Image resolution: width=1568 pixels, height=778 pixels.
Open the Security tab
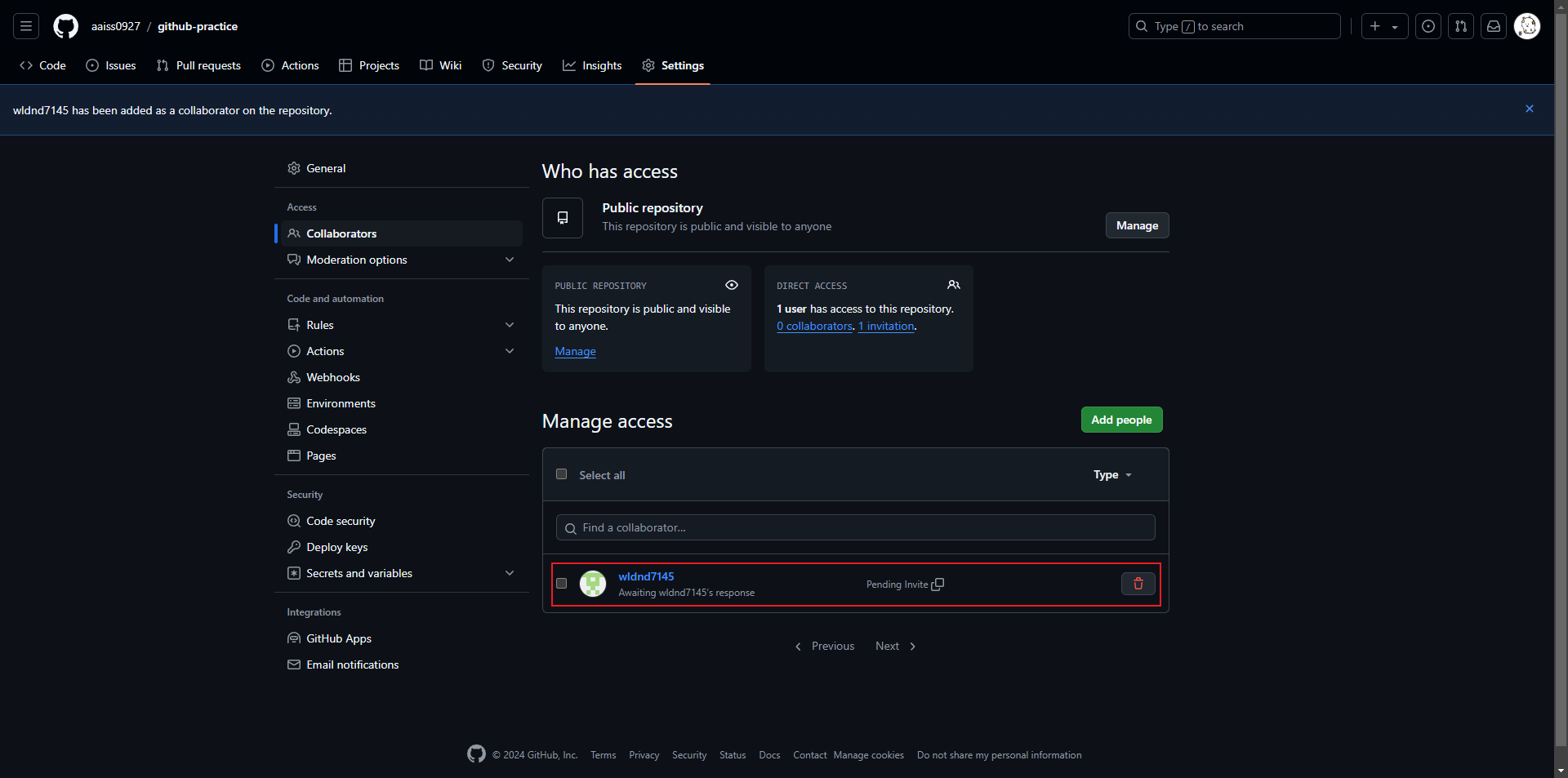512,65
